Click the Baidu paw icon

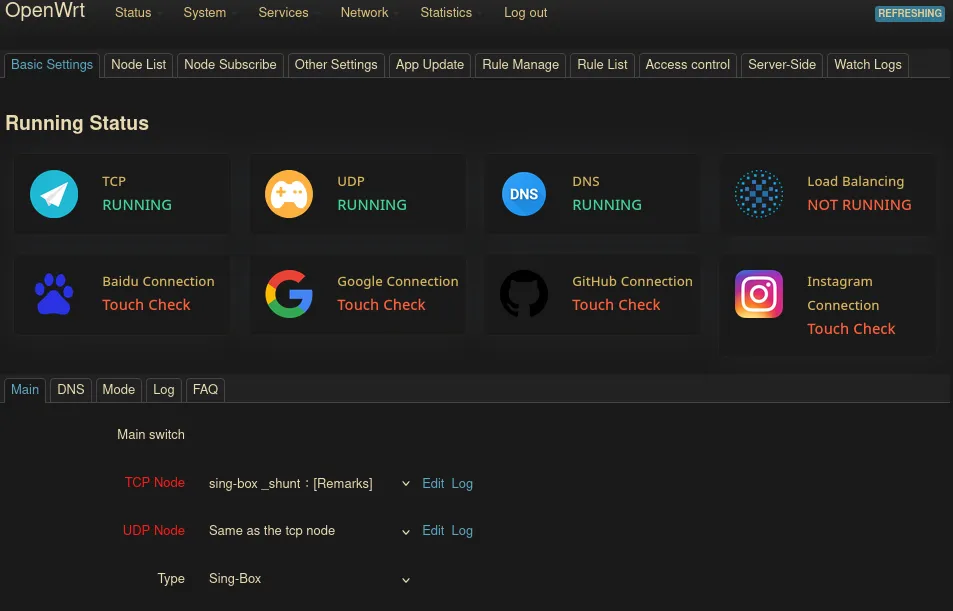[54, 293]
